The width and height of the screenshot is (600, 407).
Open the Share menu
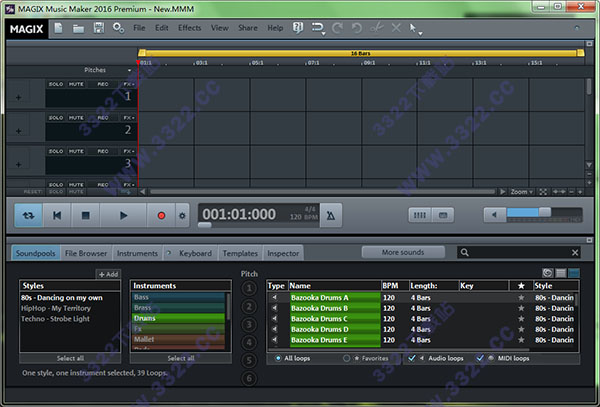point(248,28)
